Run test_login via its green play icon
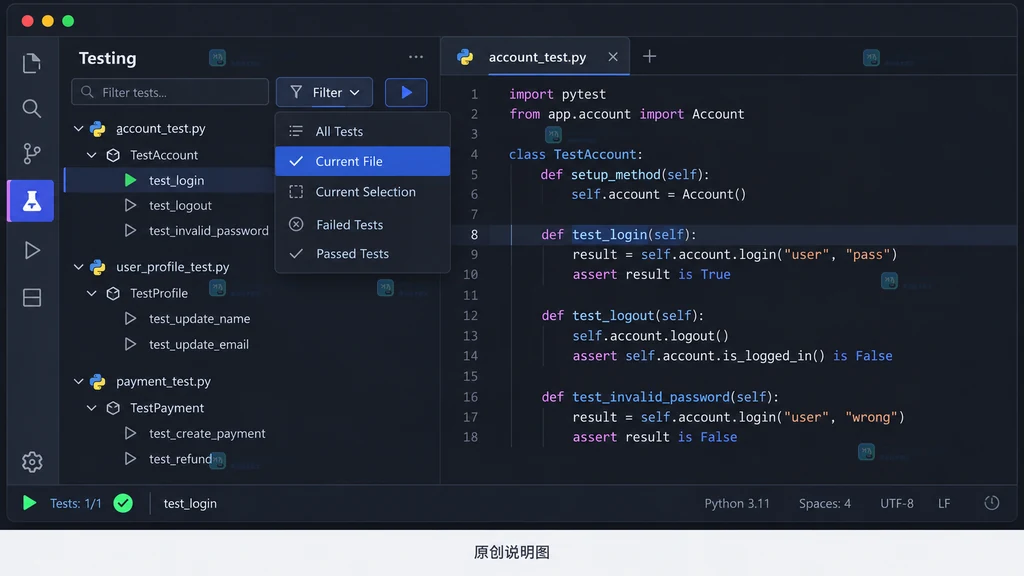Image resolution: width=1024 pixels, height=576 pixels. coord(131,180)
